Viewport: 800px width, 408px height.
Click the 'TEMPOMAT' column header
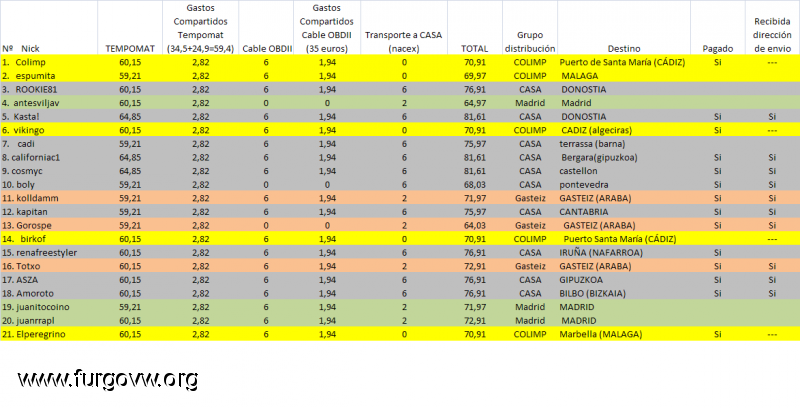pos(130,49)
